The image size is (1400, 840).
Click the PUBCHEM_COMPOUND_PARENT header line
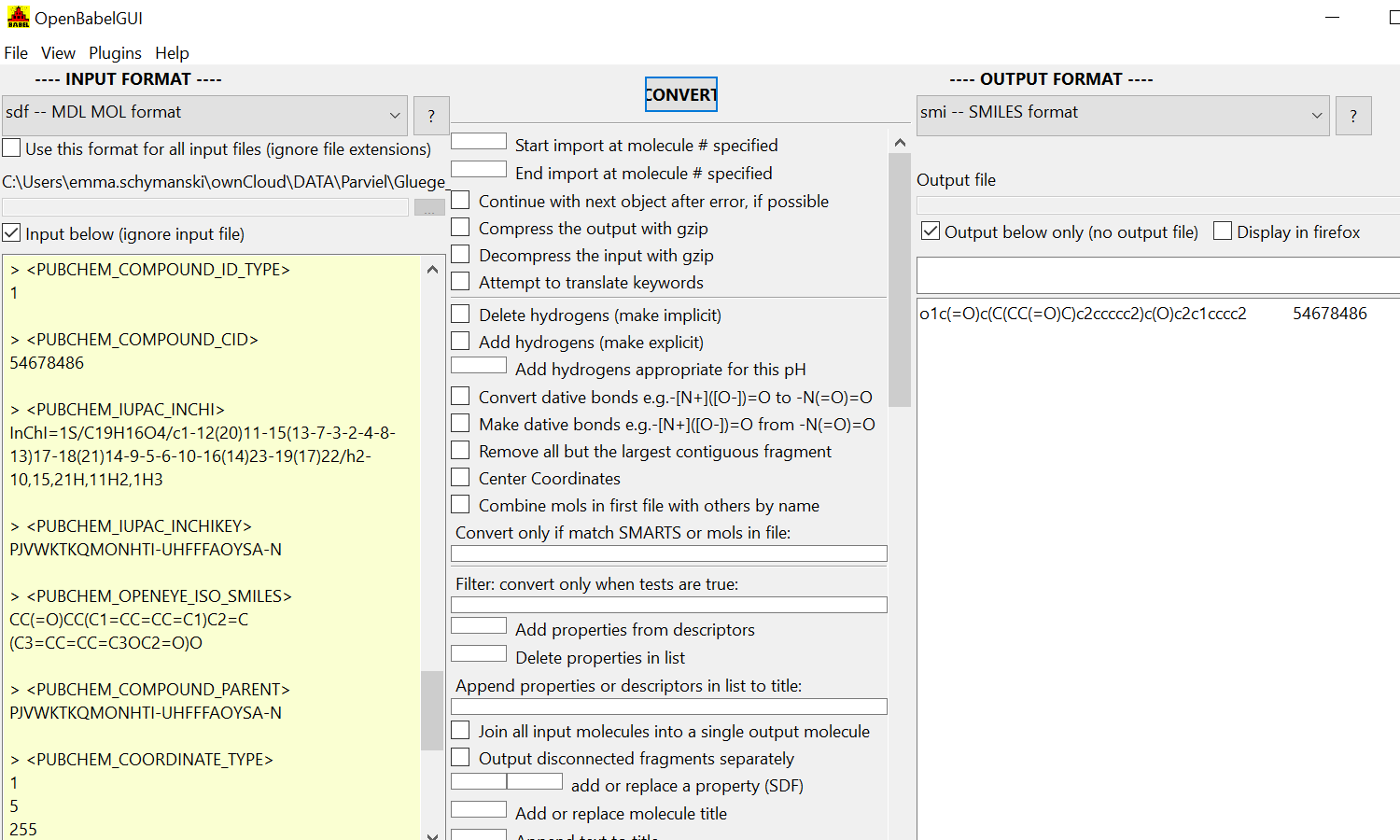150,690
